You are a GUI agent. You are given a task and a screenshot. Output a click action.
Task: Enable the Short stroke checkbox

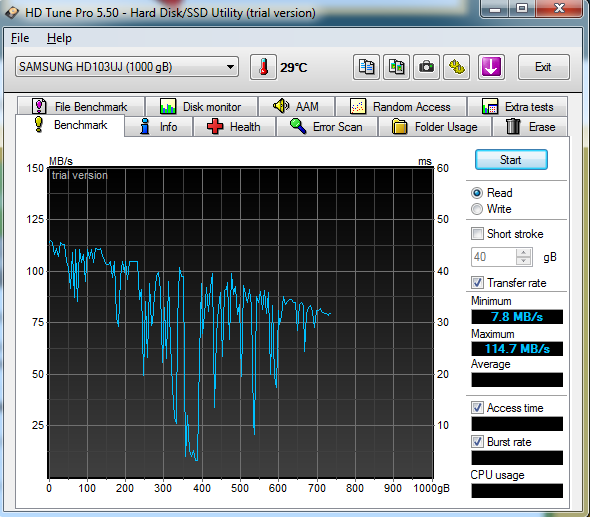(477, 234)
